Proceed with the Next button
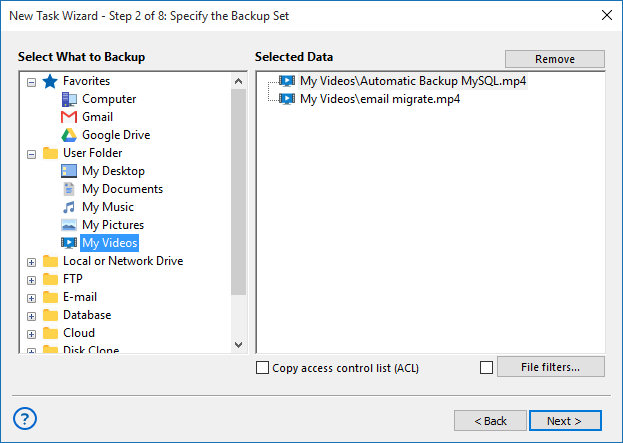The image size is (623, 443). point(565,421)
